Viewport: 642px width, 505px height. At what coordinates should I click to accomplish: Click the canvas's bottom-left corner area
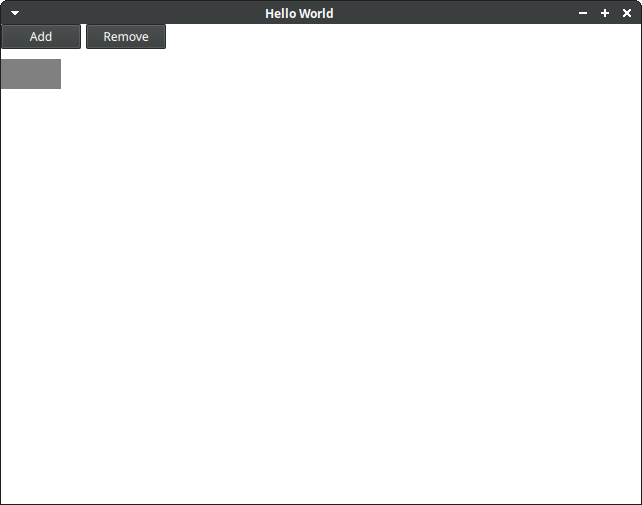coord(15,490)
